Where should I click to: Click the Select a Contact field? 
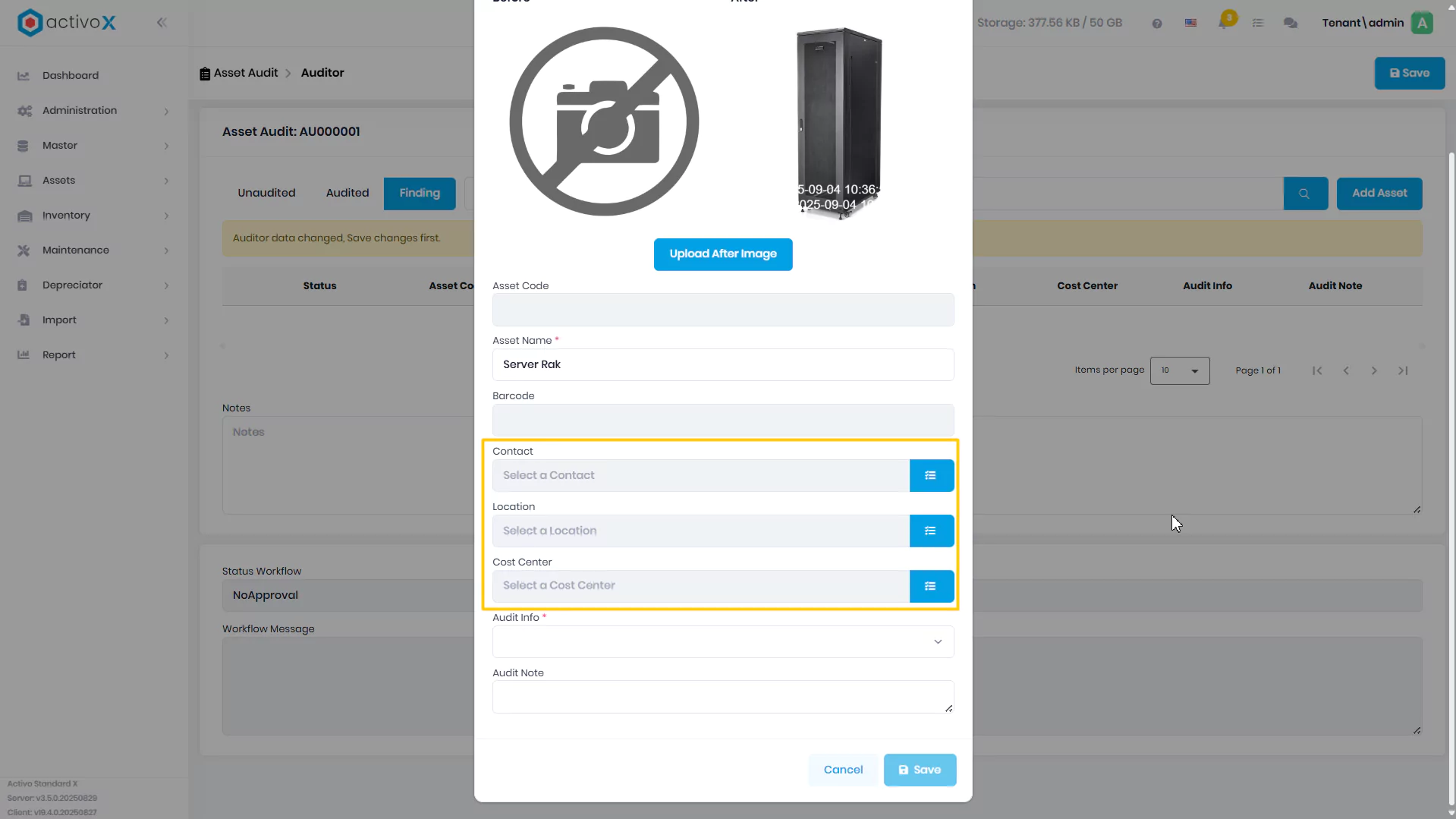click(700, 475)
